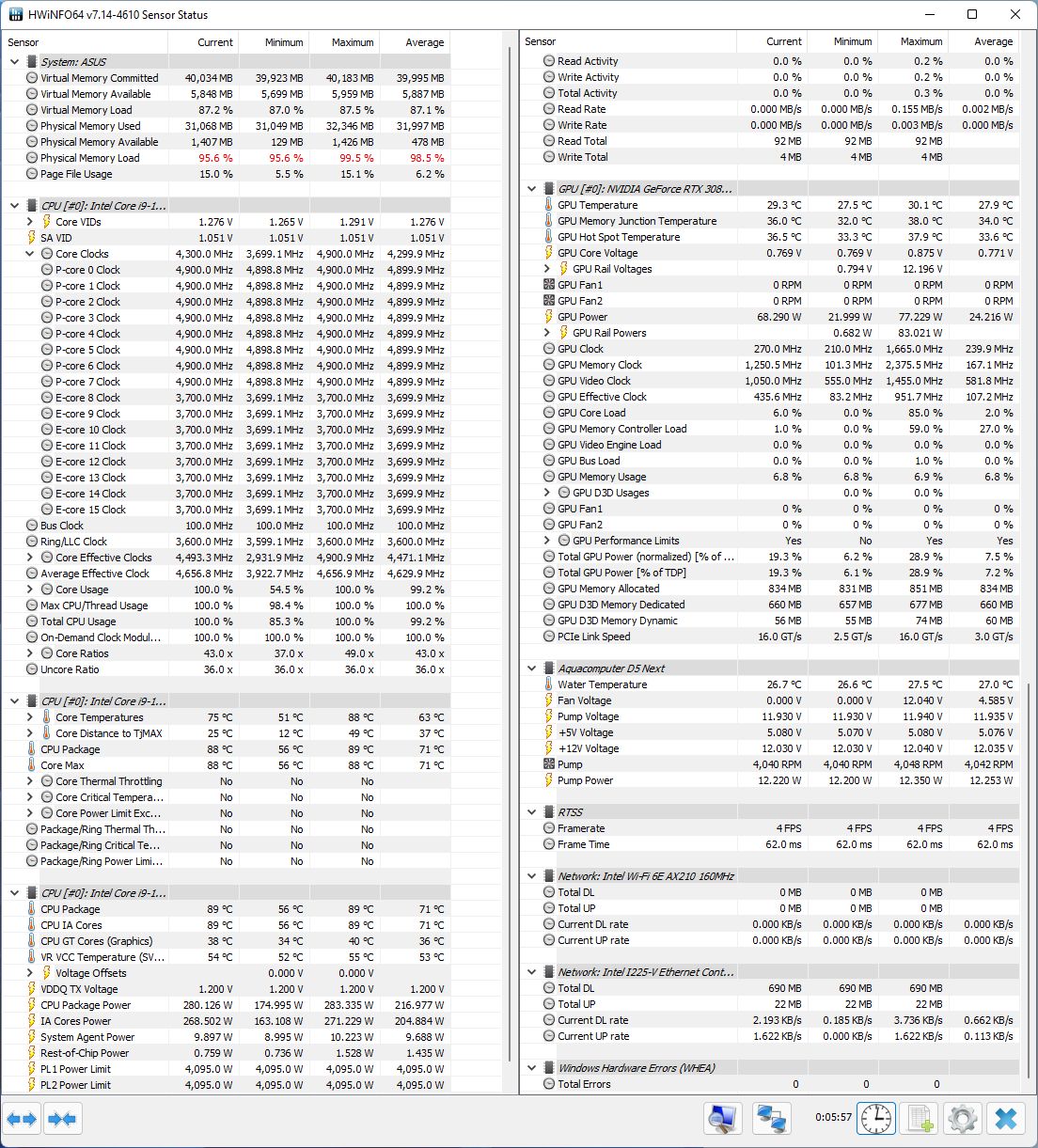
Task: Click the expand layout blue arrows button
Action: point(22,1119)
